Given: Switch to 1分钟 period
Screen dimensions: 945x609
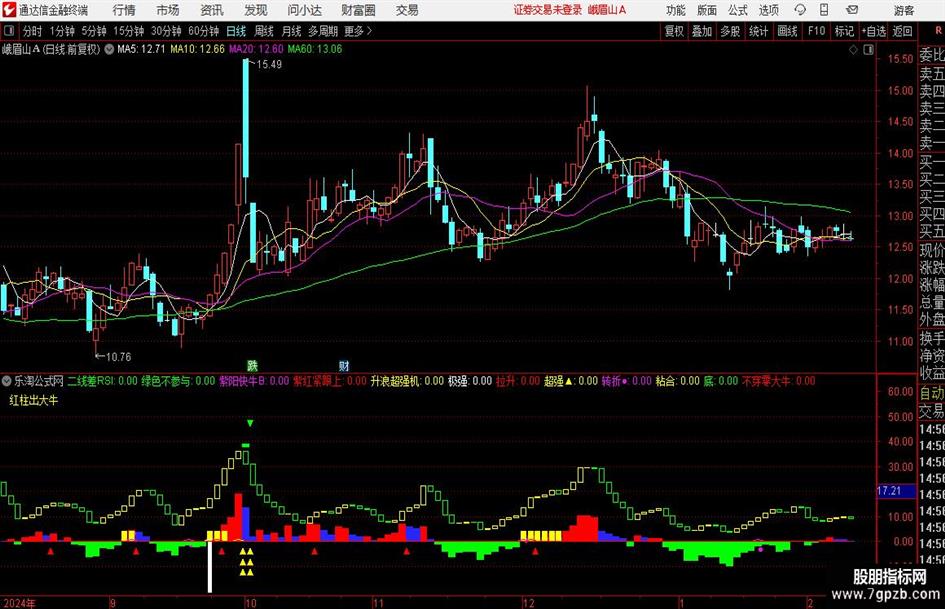Looking at the screenshot, I should coord(62,31).
